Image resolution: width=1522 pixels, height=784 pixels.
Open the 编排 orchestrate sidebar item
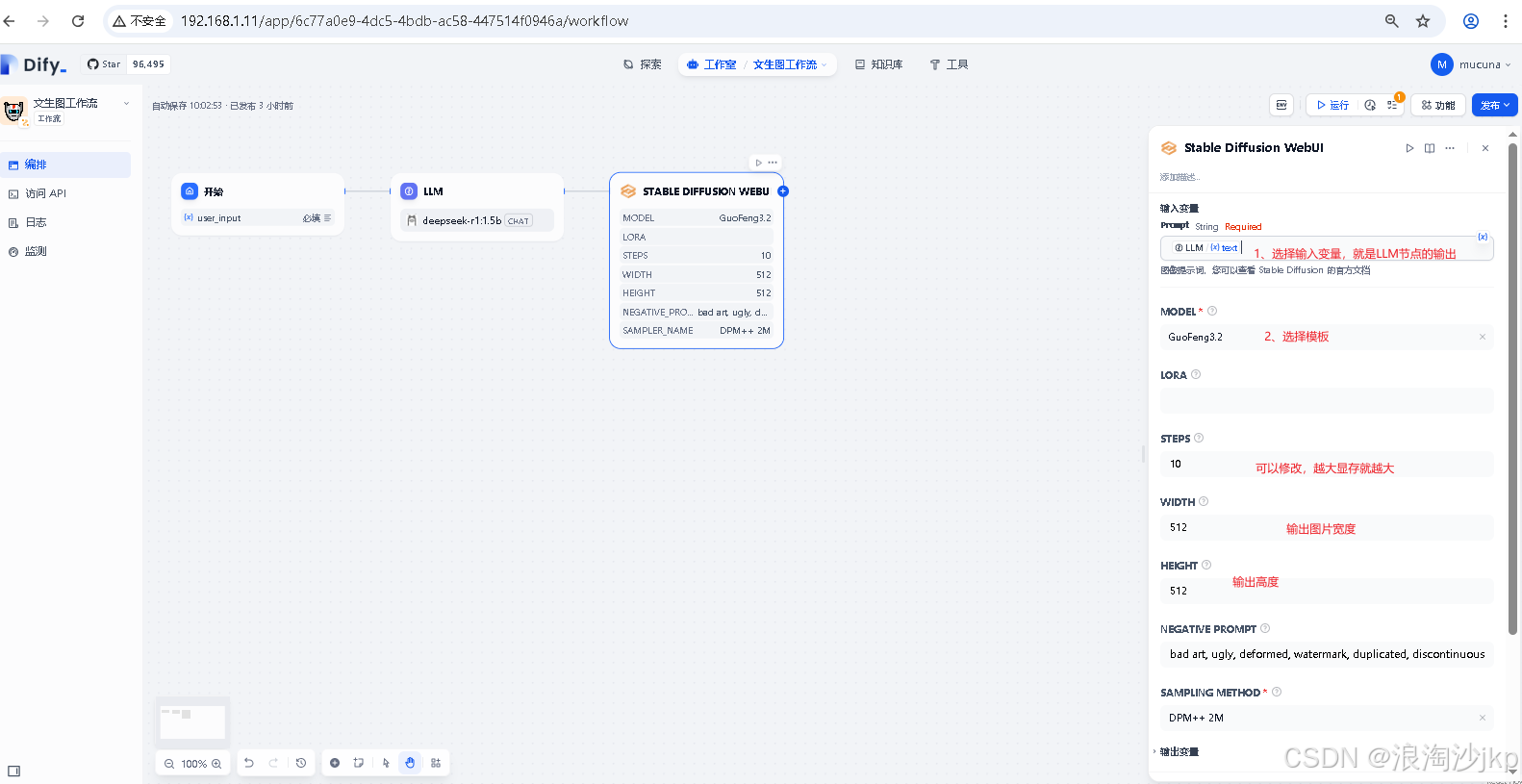click(x=65, y=164)
